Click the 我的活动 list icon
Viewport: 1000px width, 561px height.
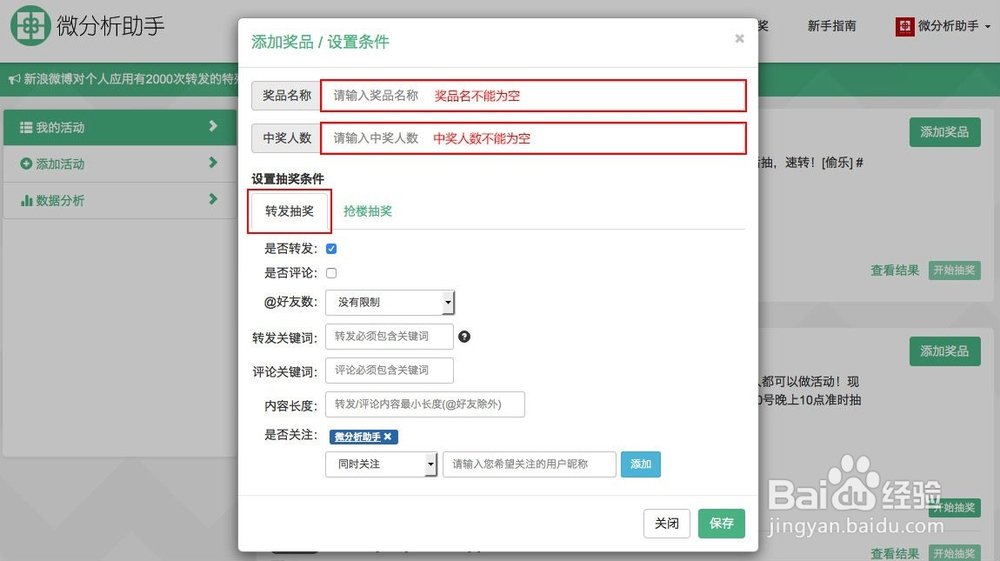(x=26, y=128)
